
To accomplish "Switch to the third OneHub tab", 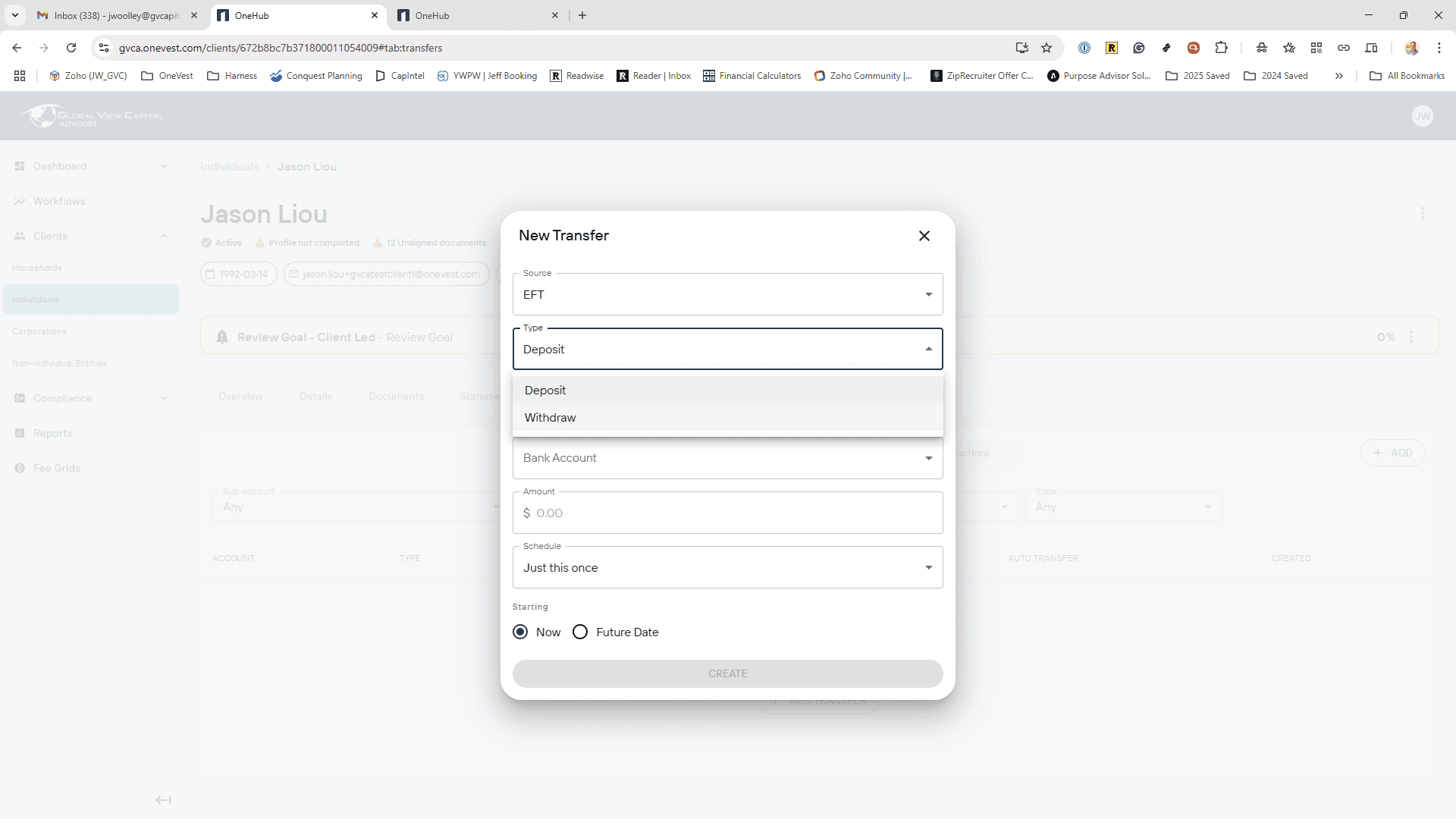I will (x=478, y=15).
